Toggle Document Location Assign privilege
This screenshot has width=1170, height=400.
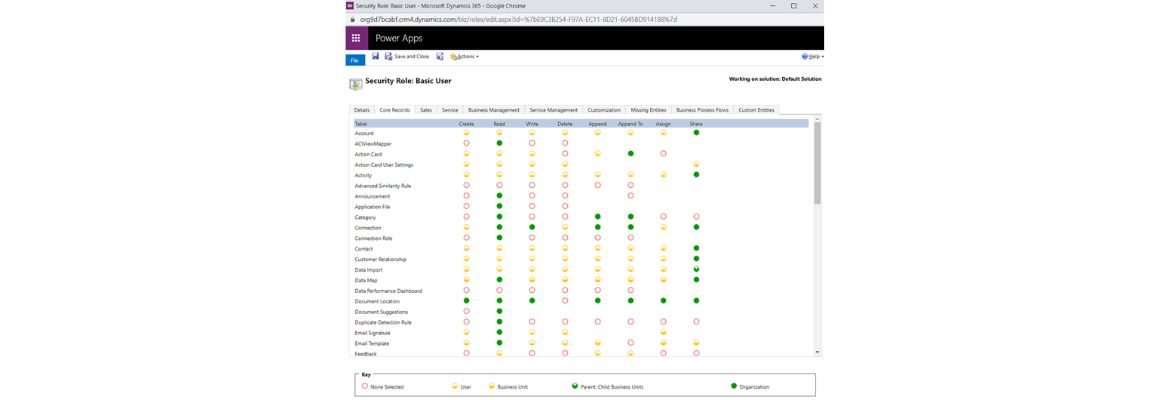(x=663, y=301)
